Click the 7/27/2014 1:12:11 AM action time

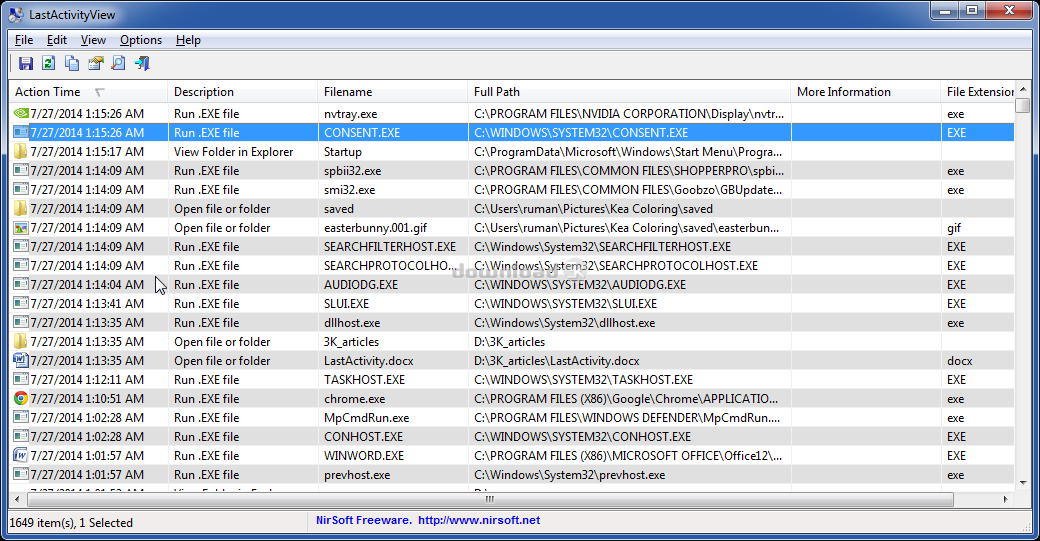(87, 379)
